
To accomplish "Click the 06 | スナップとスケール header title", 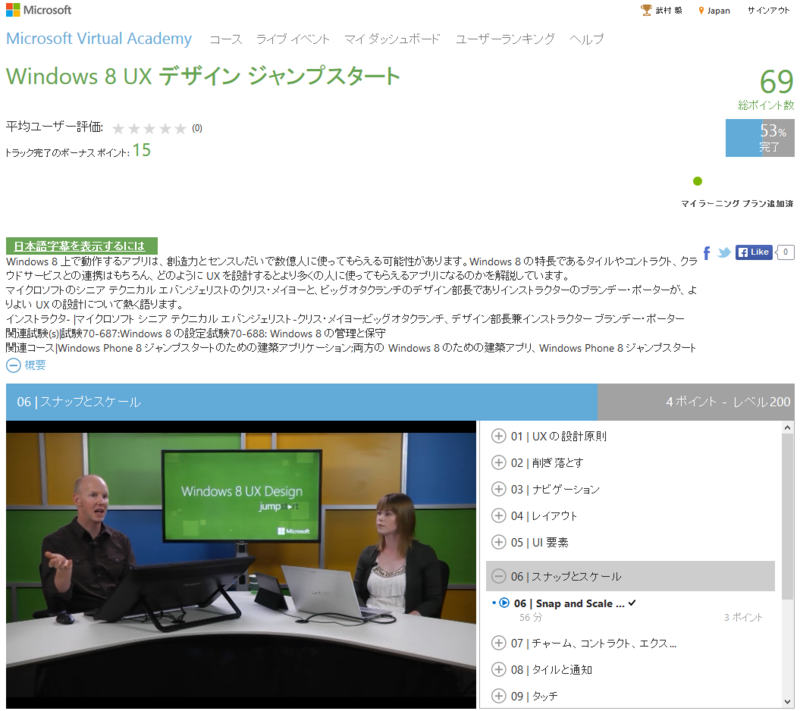I will (x=79, y=402).
